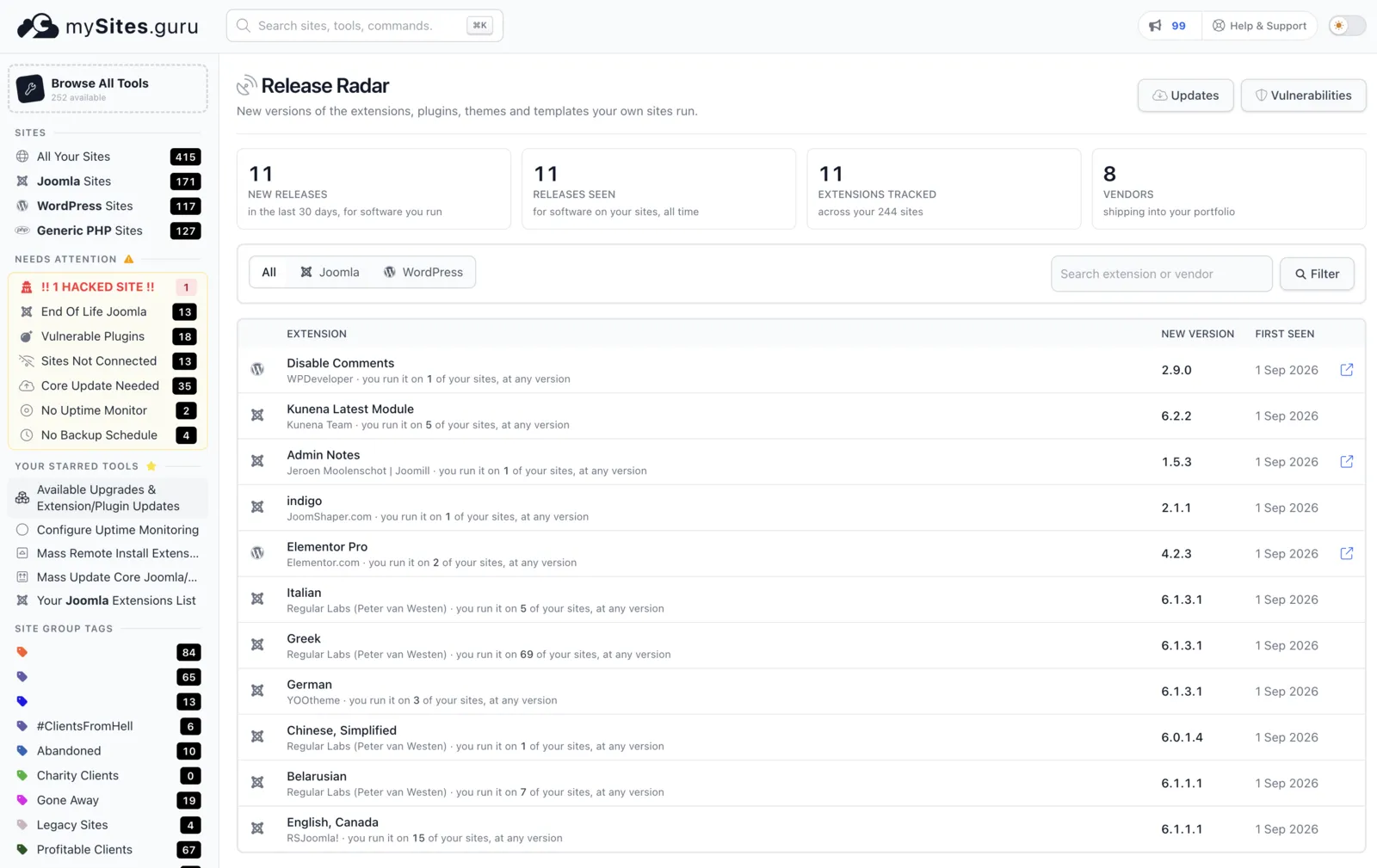Open Profitable Clients tag
Image resolution: width=1377 pixels, height=868 pixels.
(x=108, y=850)
